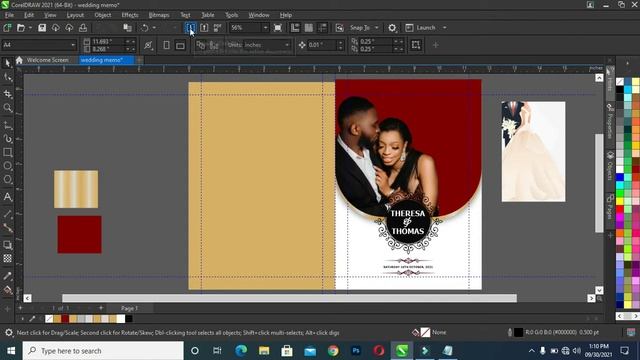Toggle Show grid
640x360 pixels.
(x=309, y=28)
